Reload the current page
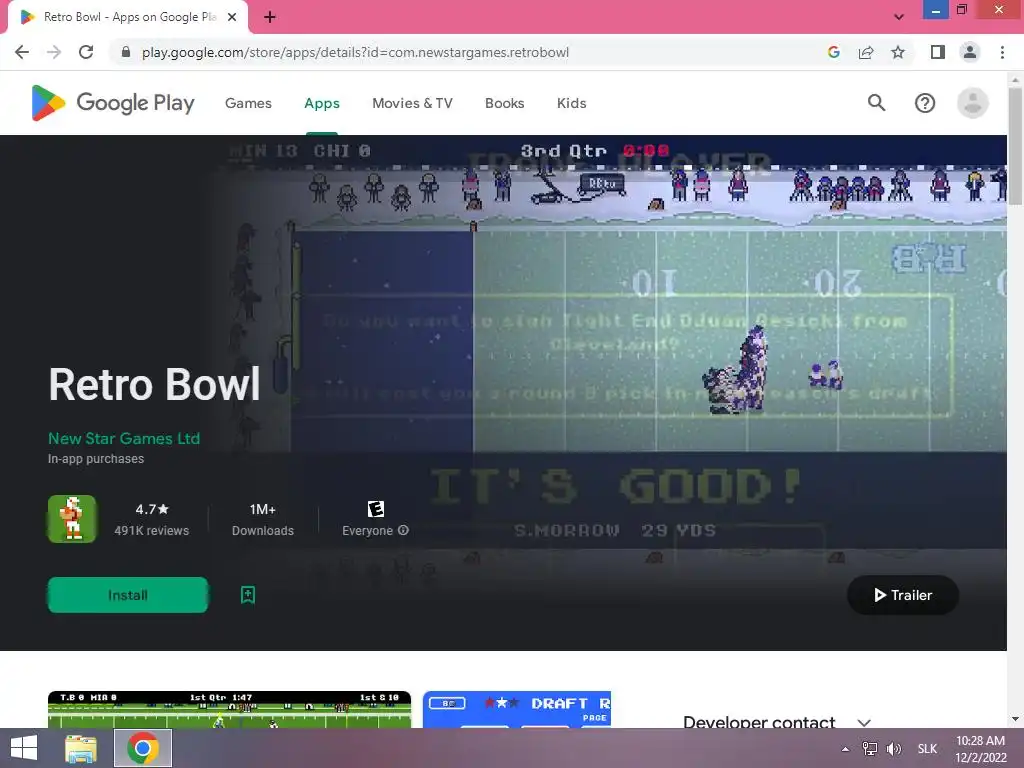 click(86, 52)
